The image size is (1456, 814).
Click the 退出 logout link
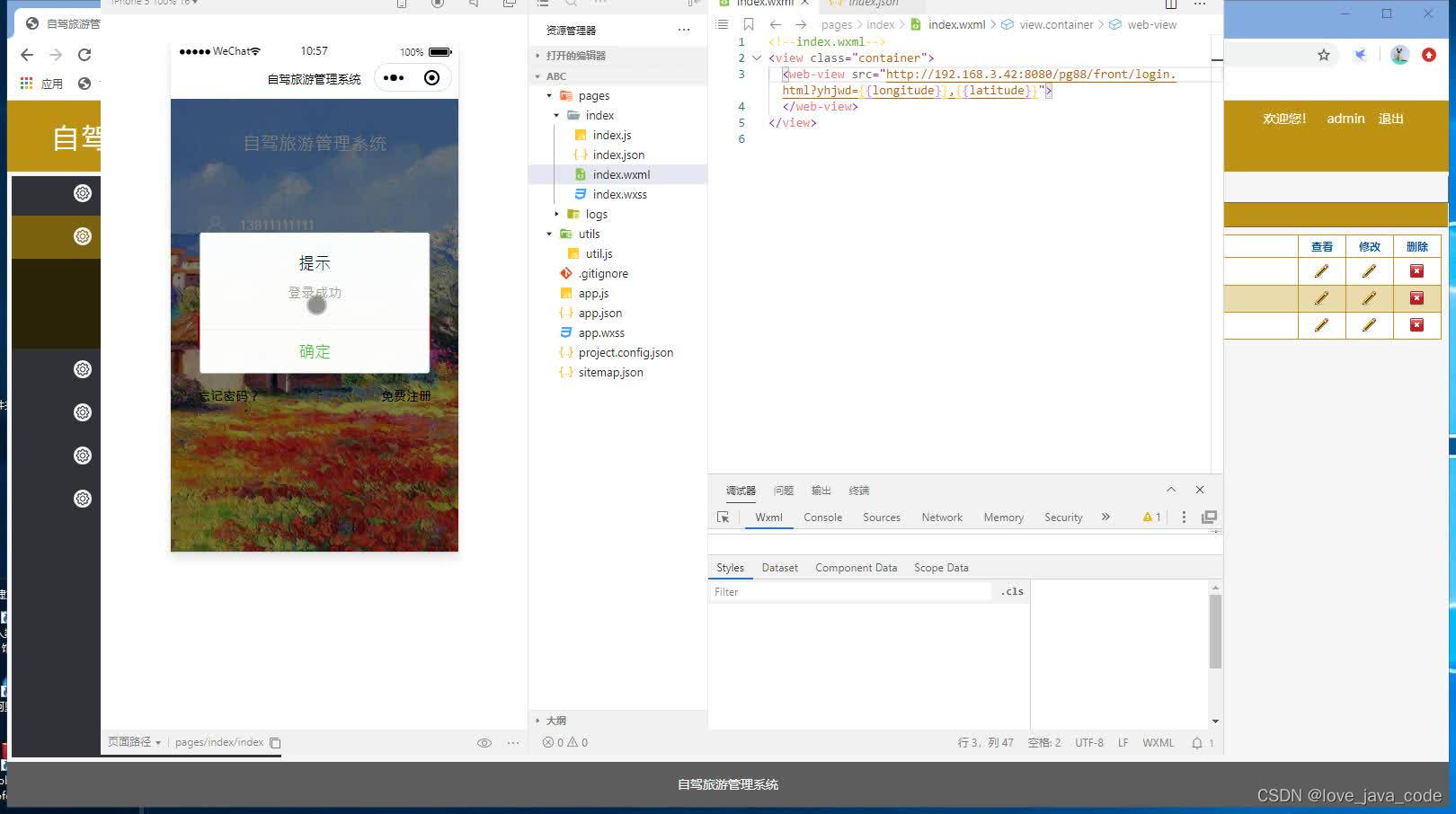tap(1390, 119)
